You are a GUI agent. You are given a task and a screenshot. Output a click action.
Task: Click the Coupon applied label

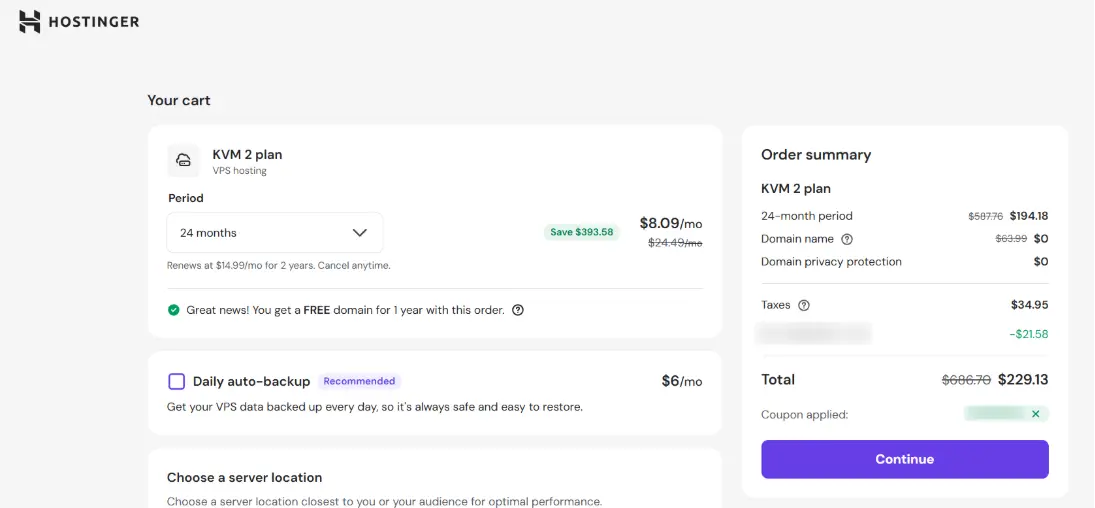tap(804, 415)
